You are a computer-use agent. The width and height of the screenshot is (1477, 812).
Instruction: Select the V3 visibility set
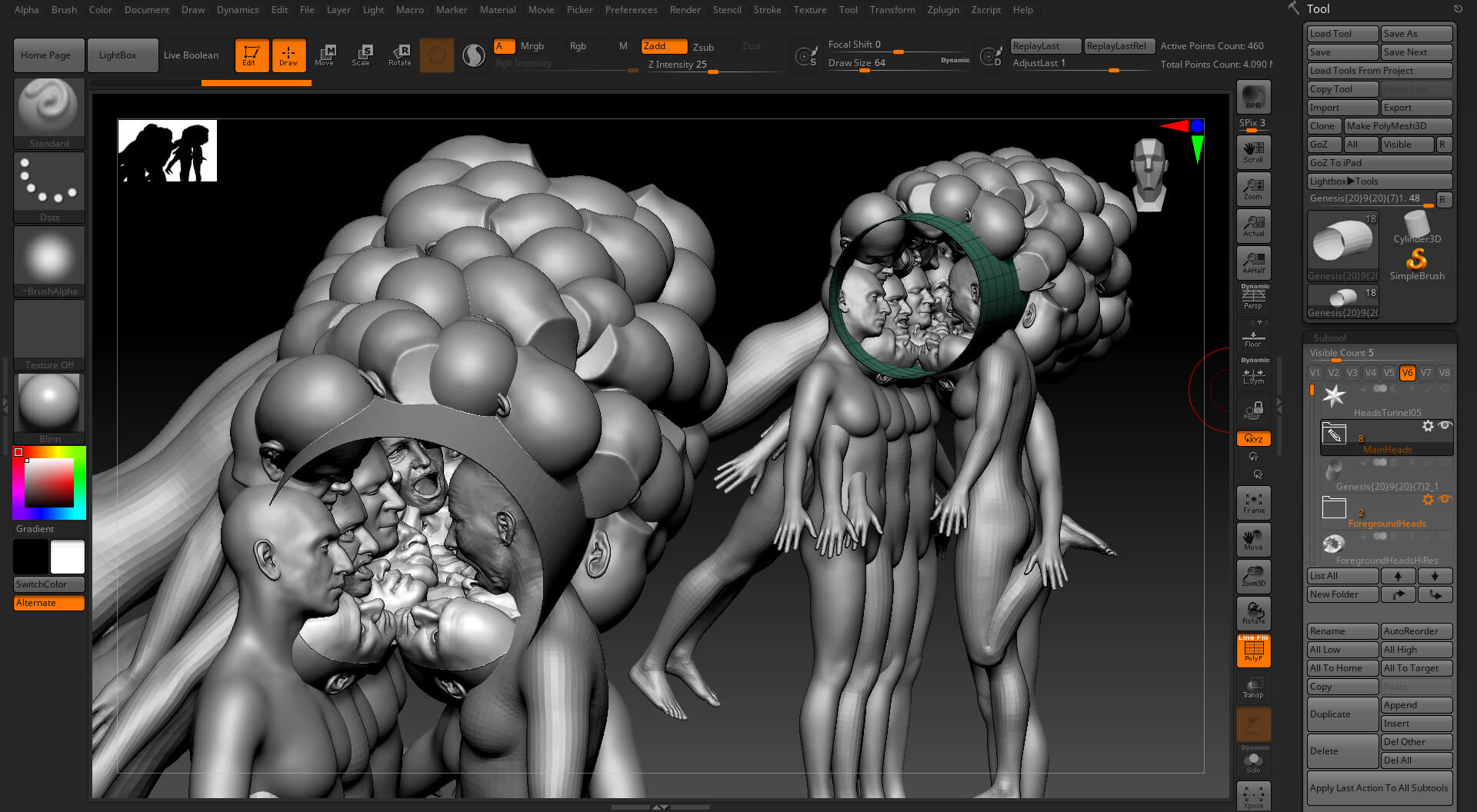[x=1352, y=372]
